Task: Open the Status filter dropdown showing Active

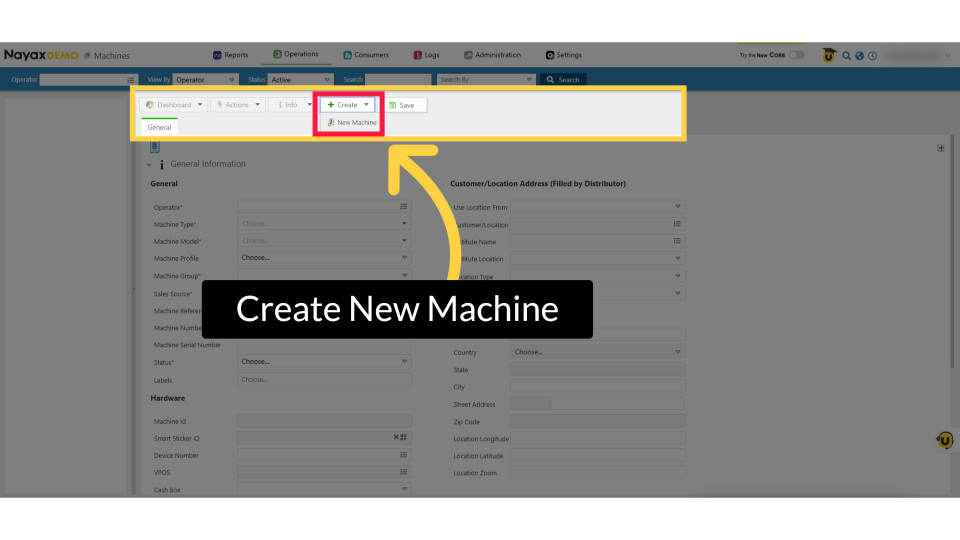Action: [299, 79]
